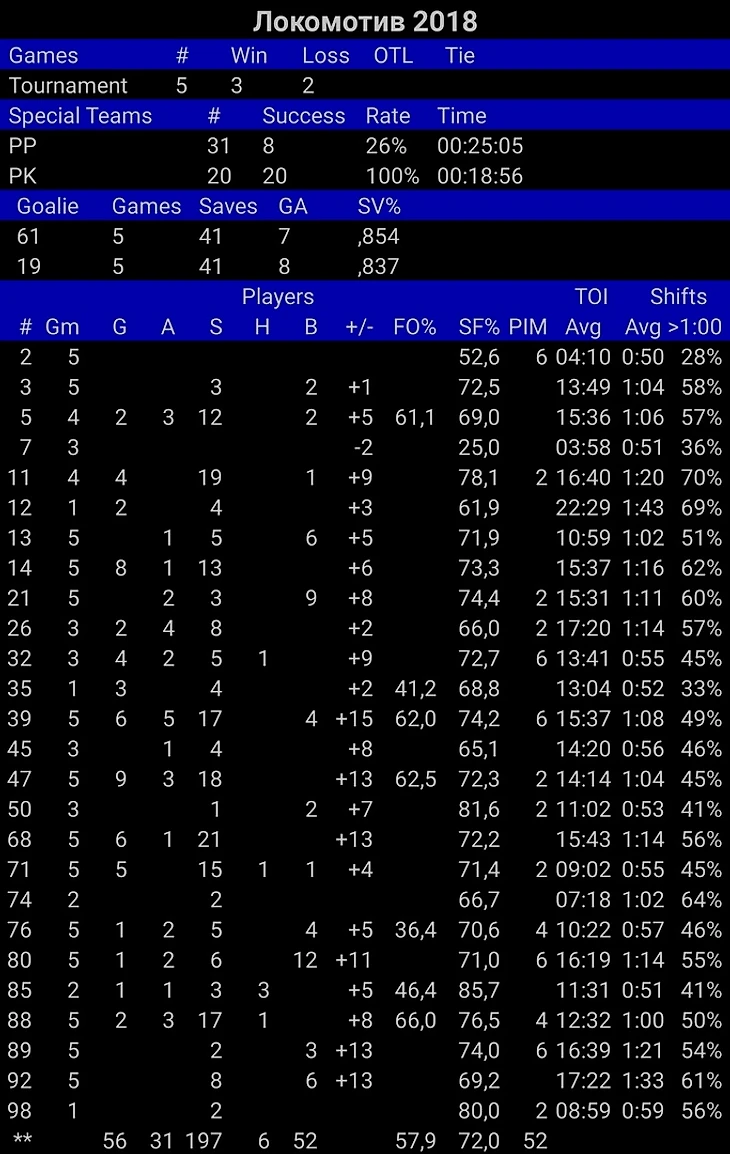Select player number 71 row
The width and height of the screenshot is (730, 1154).
coord(365,870)
